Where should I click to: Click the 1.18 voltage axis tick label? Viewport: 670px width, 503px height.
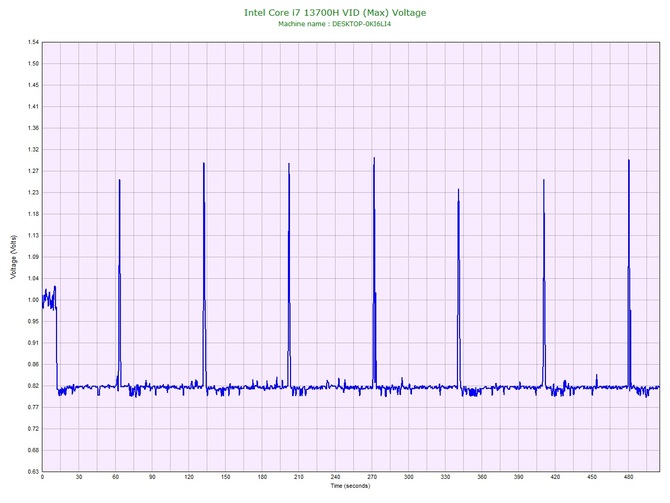click(x=33, y=214)
